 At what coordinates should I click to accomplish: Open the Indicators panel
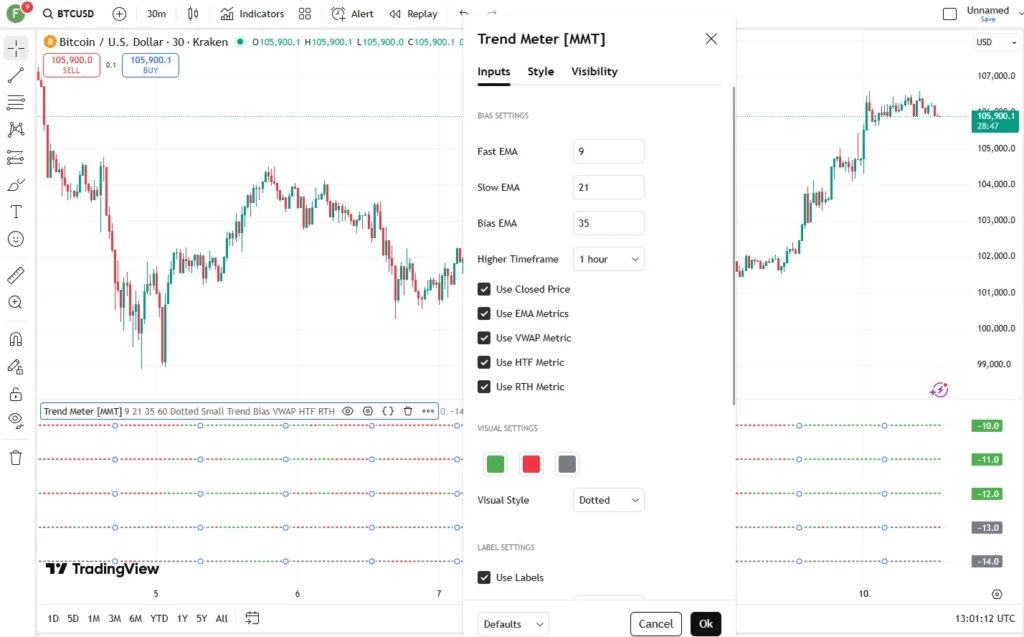pyautogui.click(x=252, y=14)
